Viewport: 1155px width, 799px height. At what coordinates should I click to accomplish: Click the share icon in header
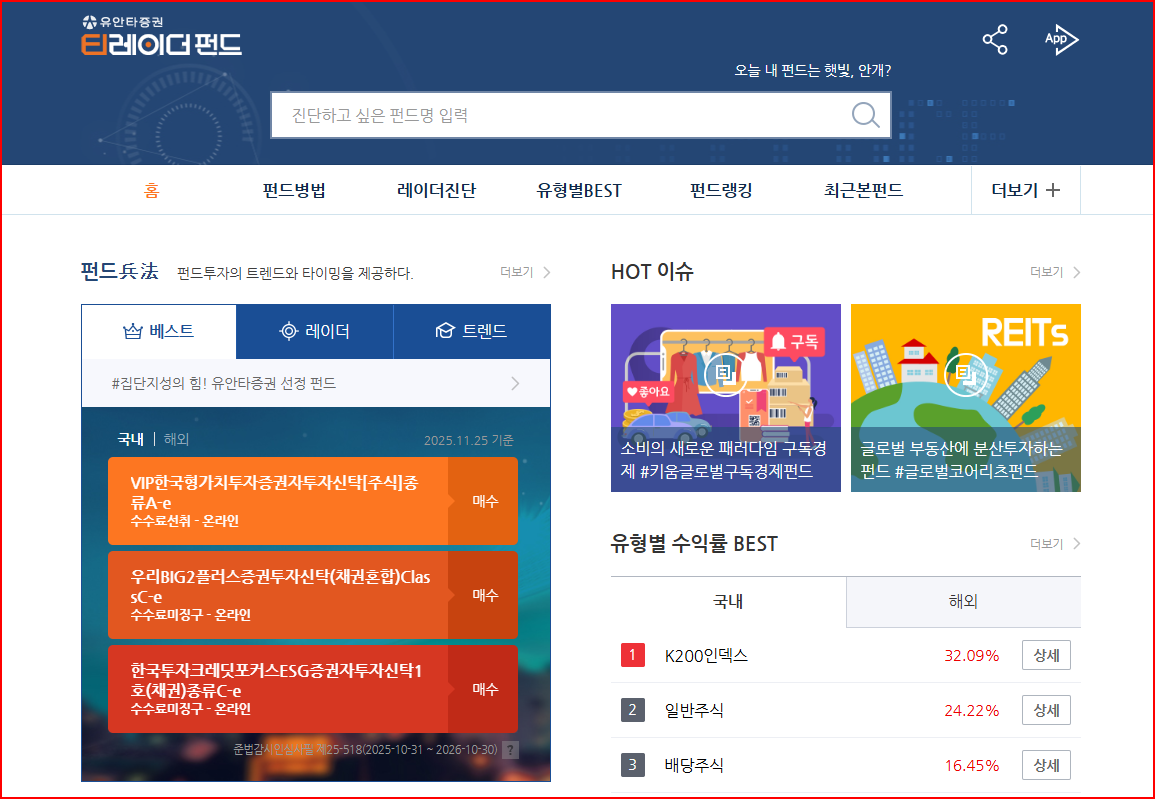tap(994, 40)
